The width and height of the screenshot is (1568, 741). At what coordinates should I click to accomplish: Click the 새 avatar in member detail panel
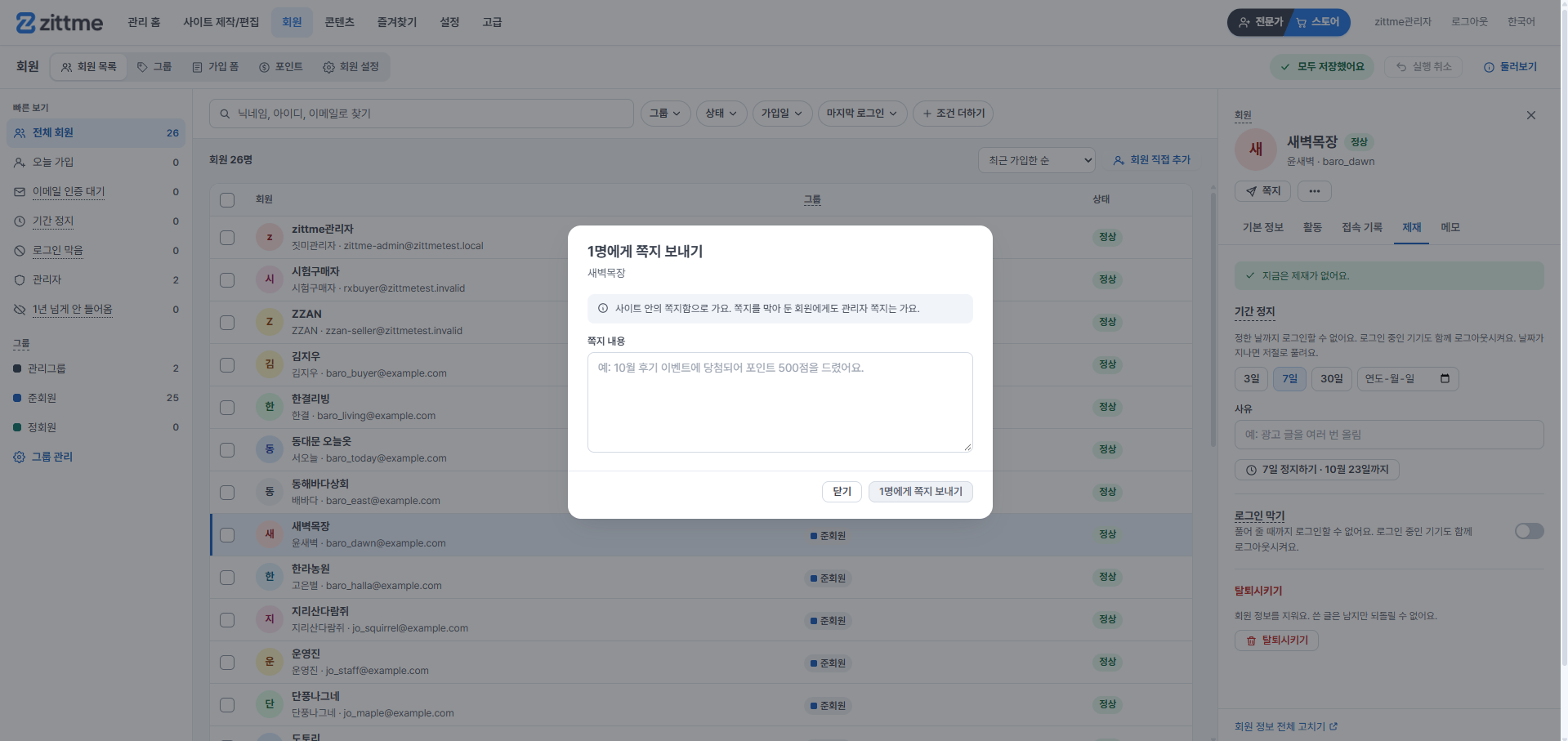pyautogui.click(x=1256, y=150)
